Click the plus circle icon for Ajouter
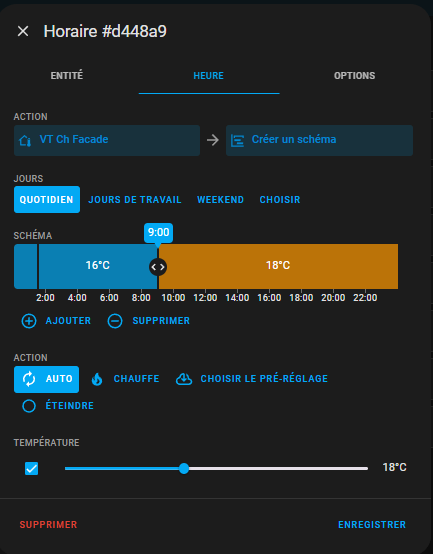This screenshot has height=554, width=433. (29, 321)
